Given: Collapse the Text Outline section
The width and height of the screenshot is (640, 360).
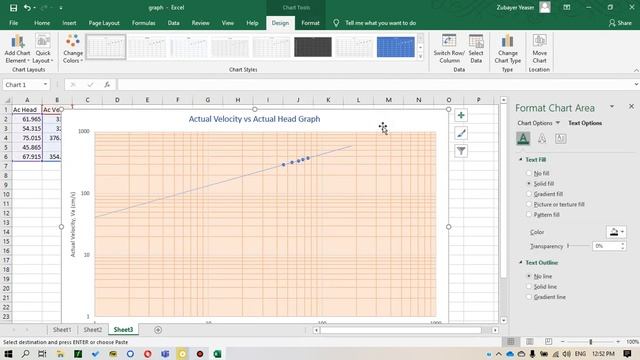Looking at the screenshot, I should tap(520, 262).
